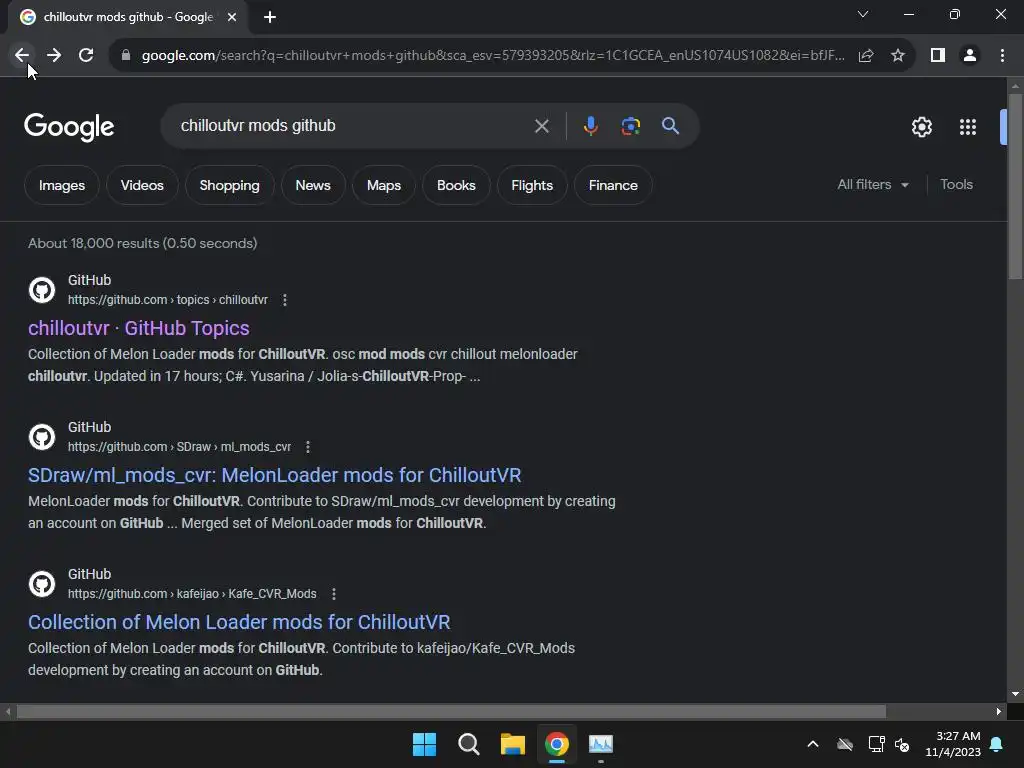Filter results by Videos
Image resolution: width=1024 pixels, height=768 pixels.
(x=142, y=185)
